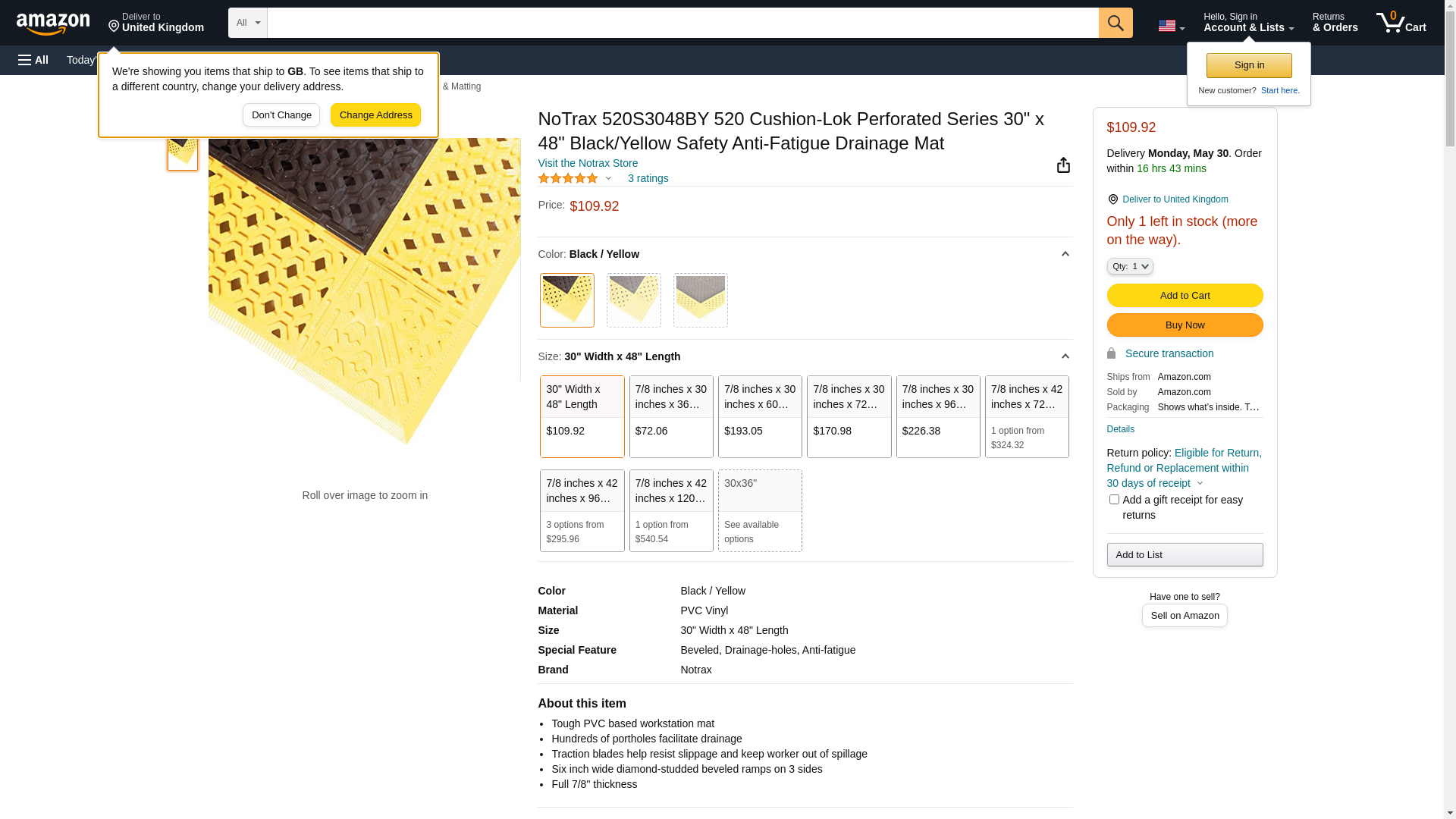Open the All hamburger menu

33,60
